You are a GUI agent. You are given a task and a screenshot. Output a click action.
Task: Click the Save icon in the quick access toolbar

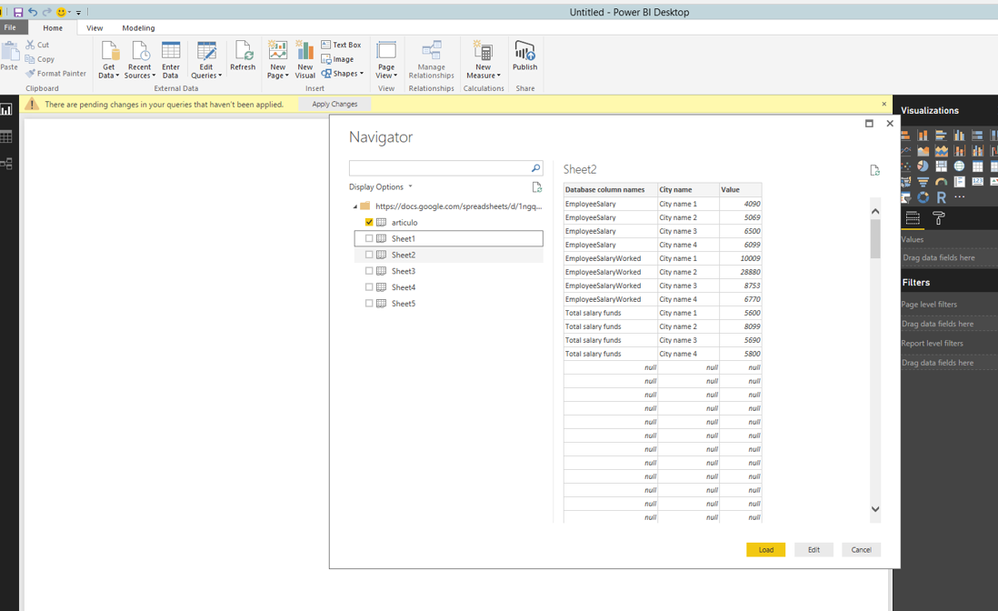(x=18, y=12)
